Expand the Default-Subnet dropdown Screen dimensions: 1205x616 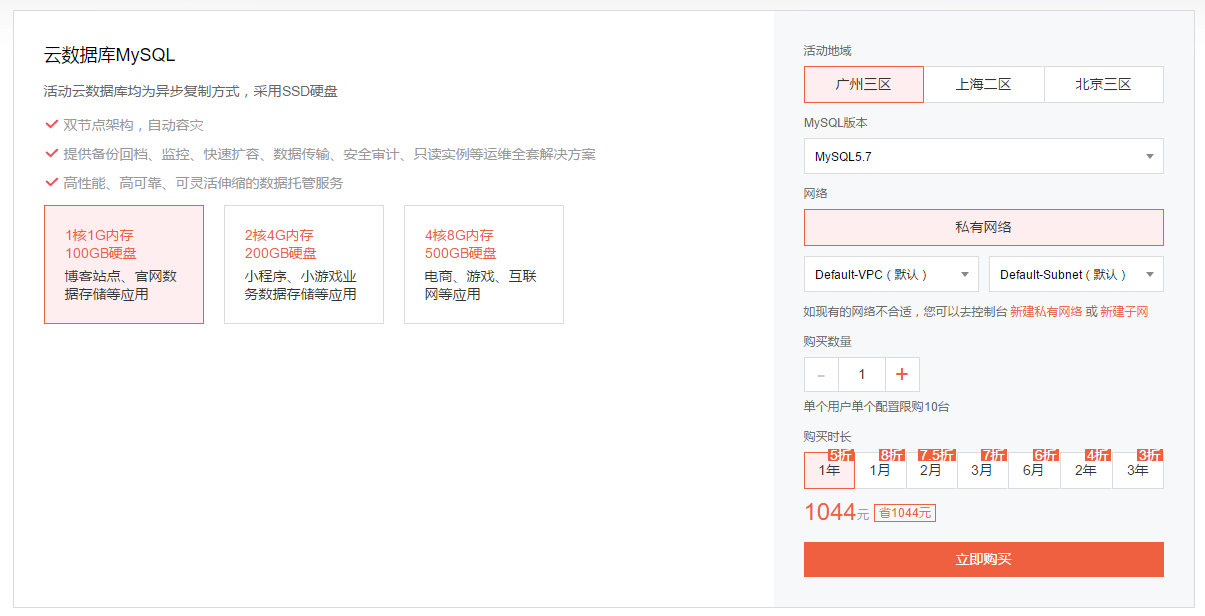click(1075, 274)
